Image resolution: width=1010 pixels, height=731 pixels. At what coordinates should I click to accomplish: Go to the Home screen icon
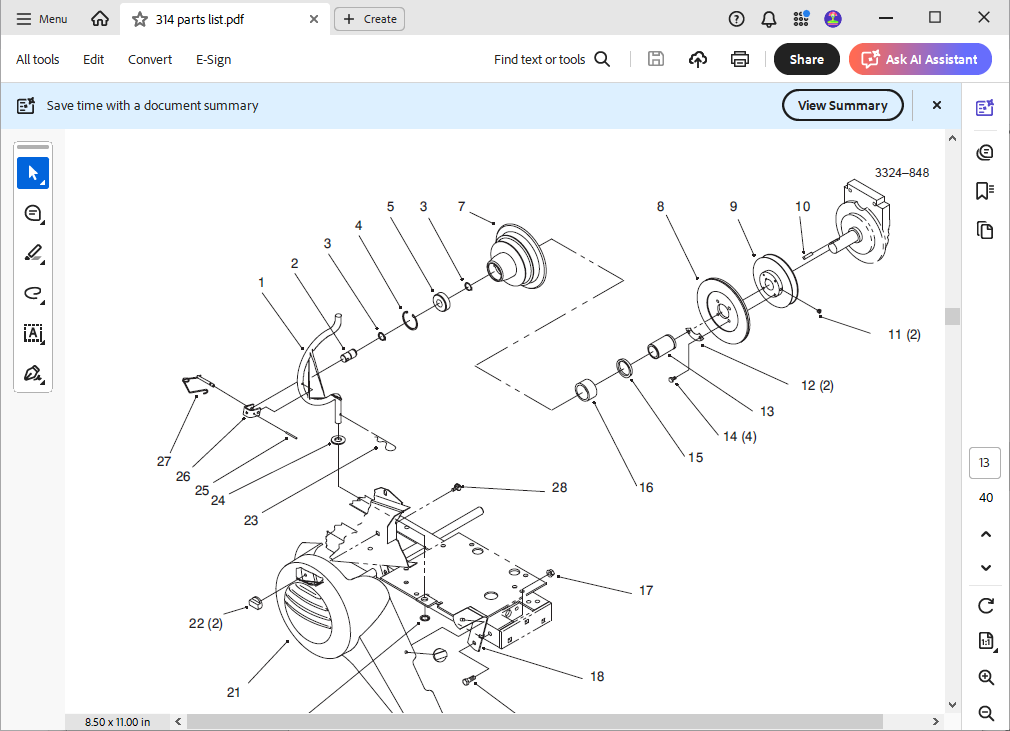[100, 19]
